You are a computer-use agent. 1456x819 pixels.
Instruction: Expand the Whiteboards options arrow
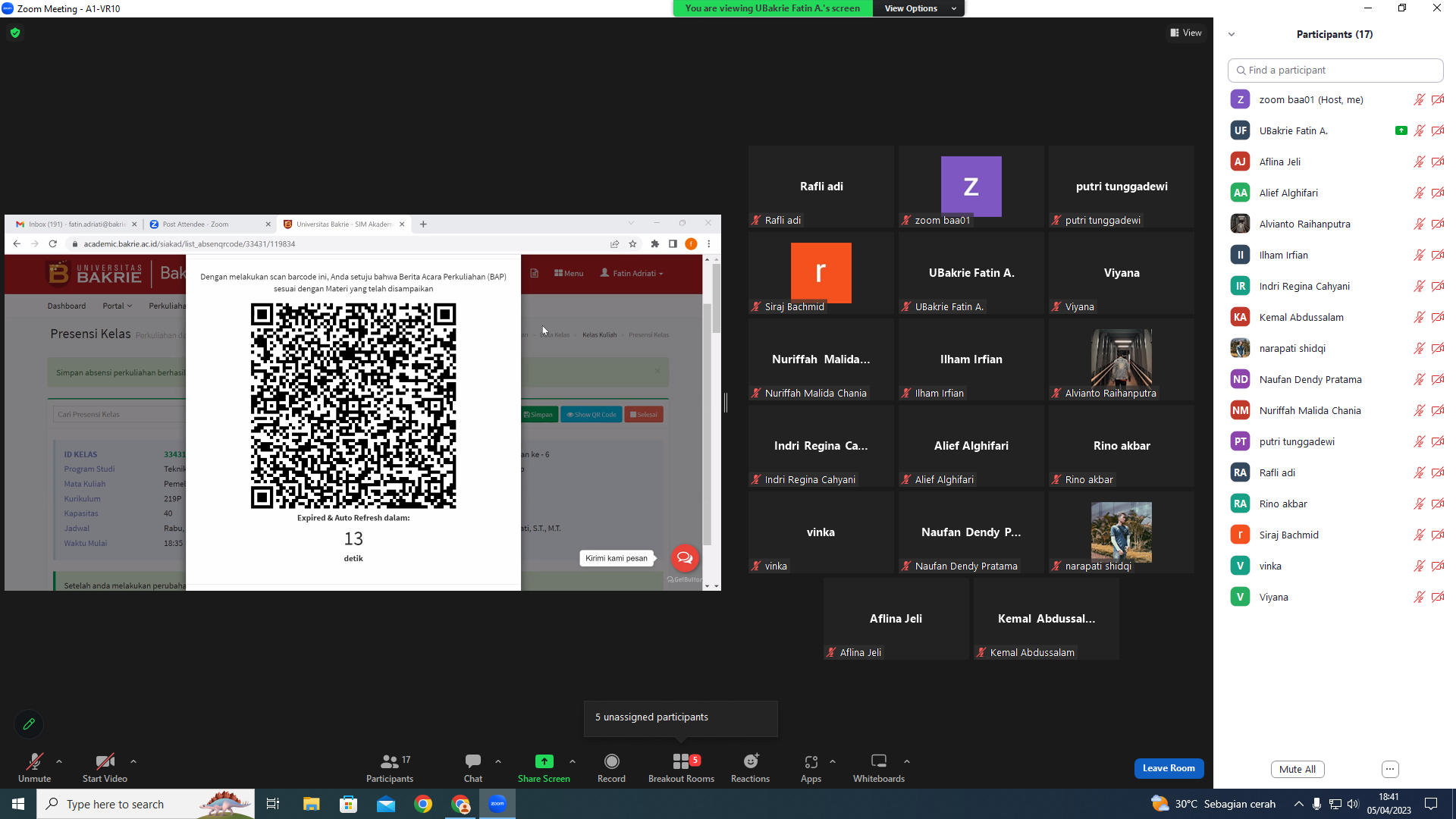click(x=907, y=761)
